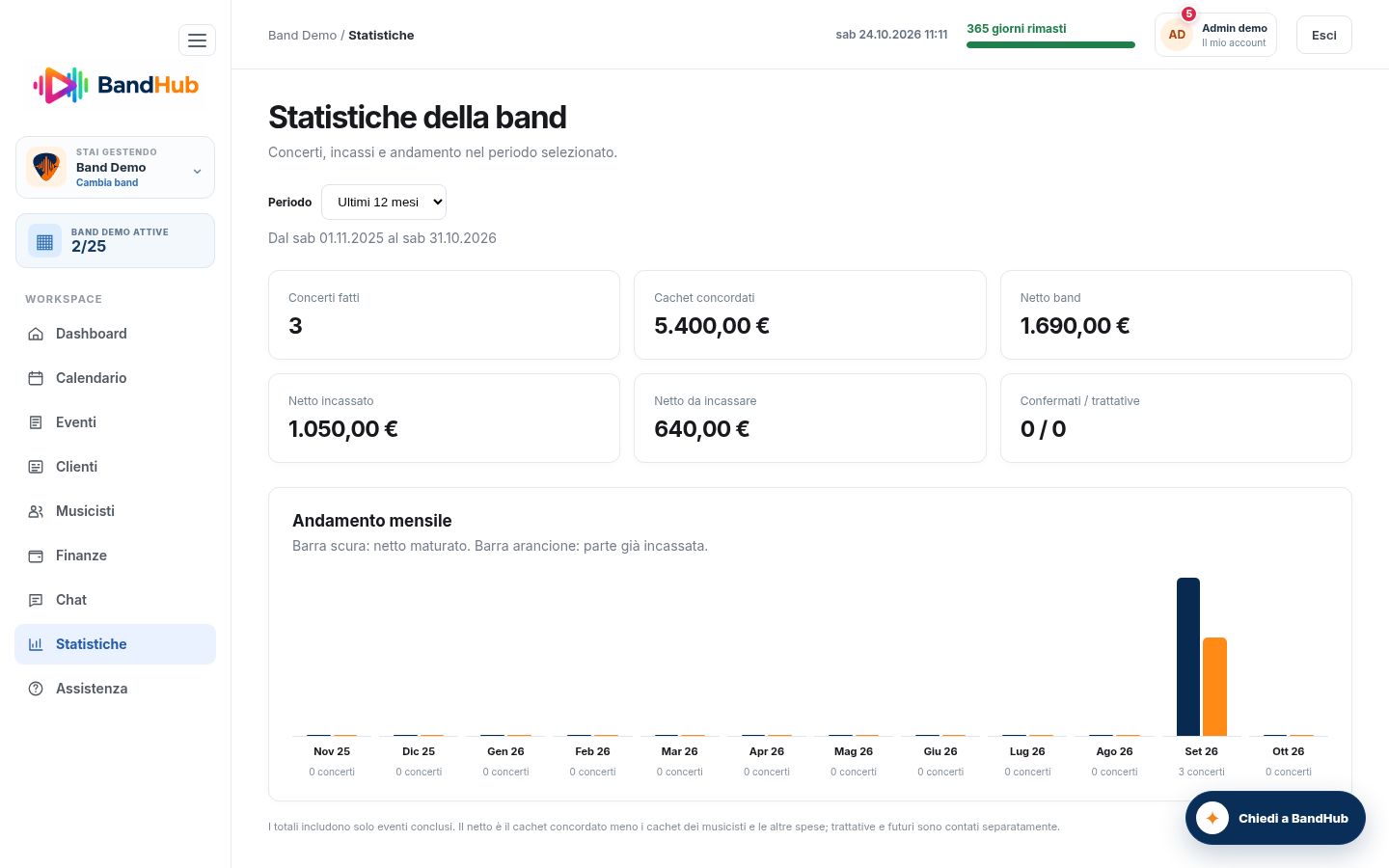
Task: Click the Band Demo guitar pick avatar
Action: pyautogui.click(x=46, y=167)
